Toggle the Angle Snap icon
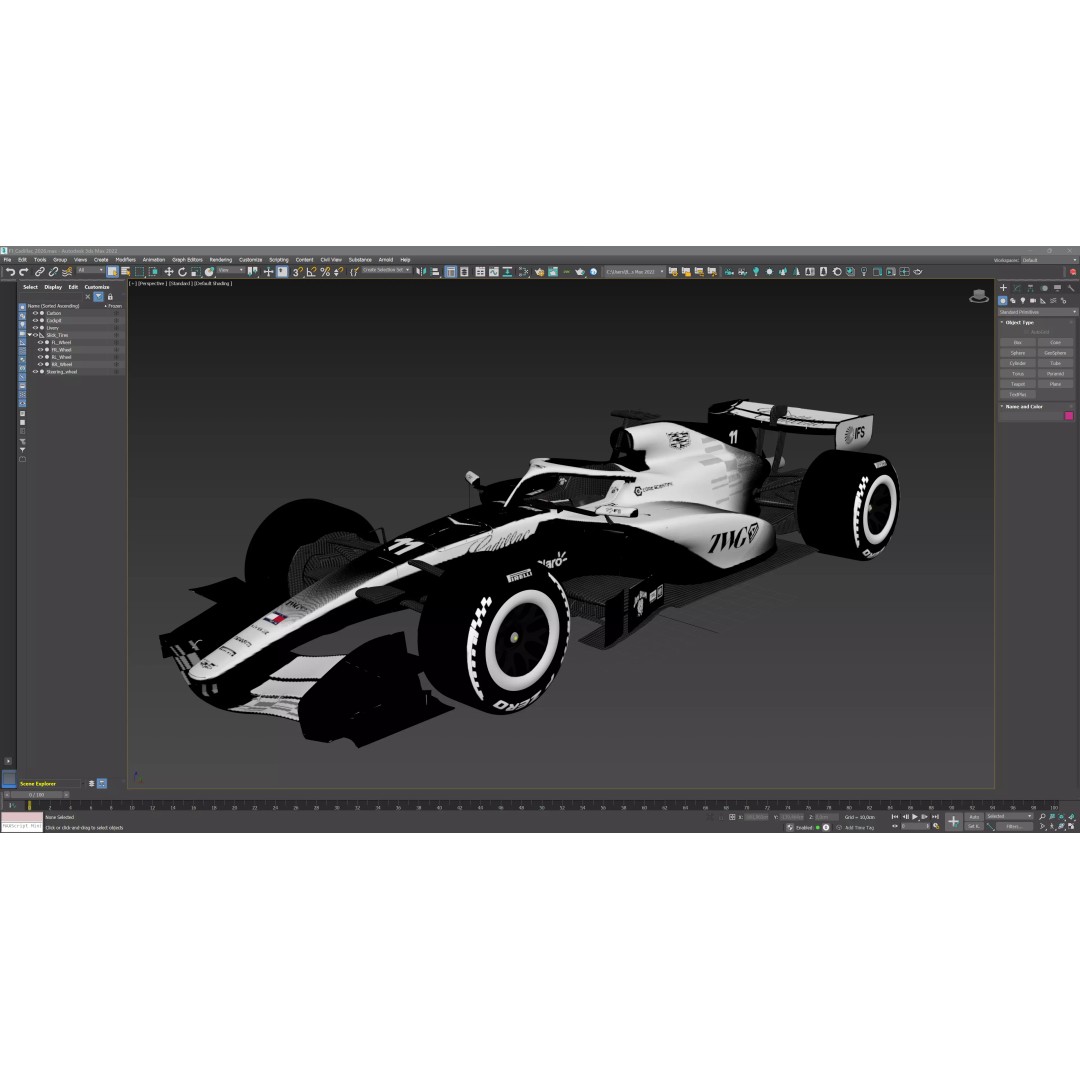 pos(311,271)
